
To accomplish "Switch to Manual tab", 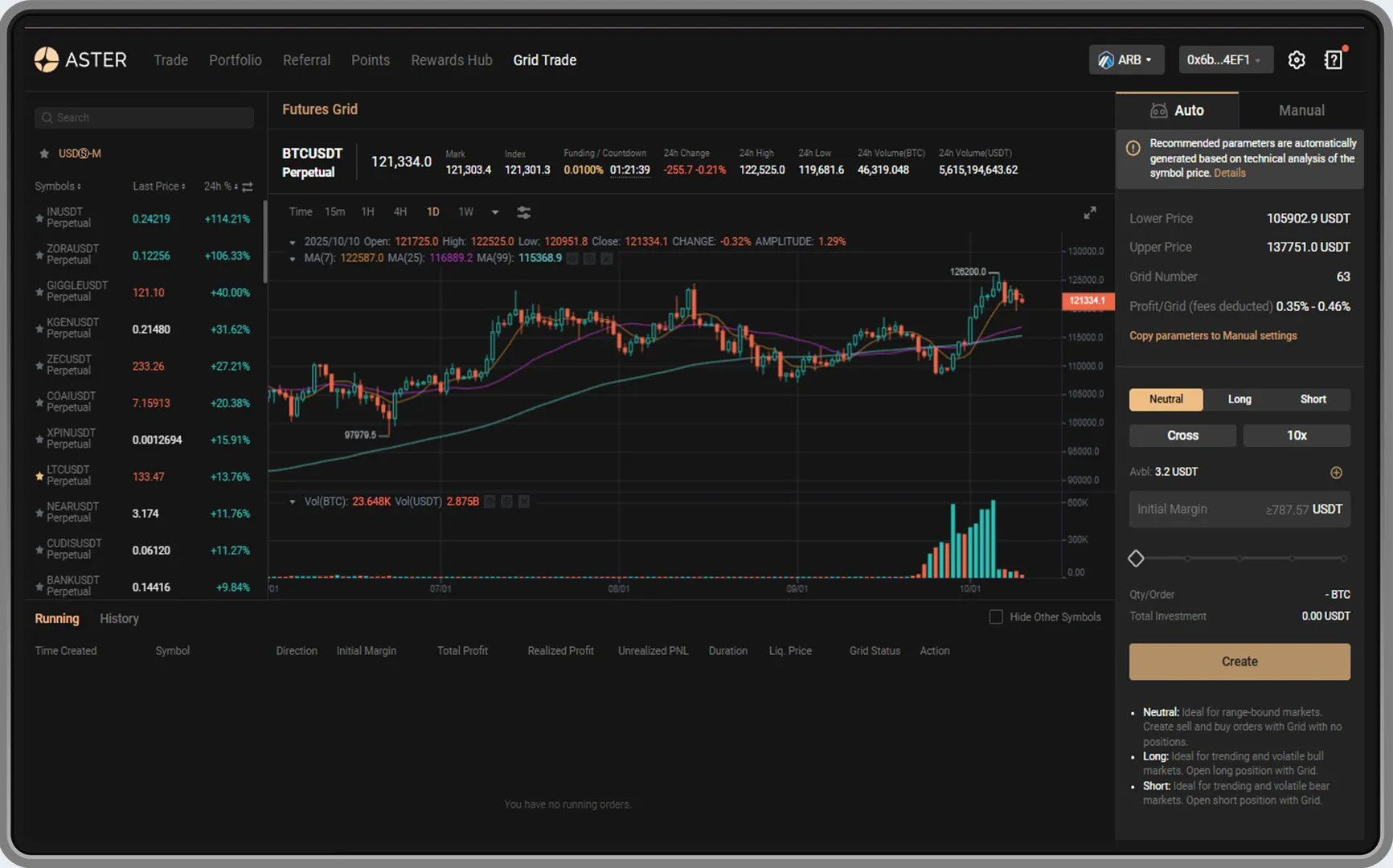I will point(1301,111).
